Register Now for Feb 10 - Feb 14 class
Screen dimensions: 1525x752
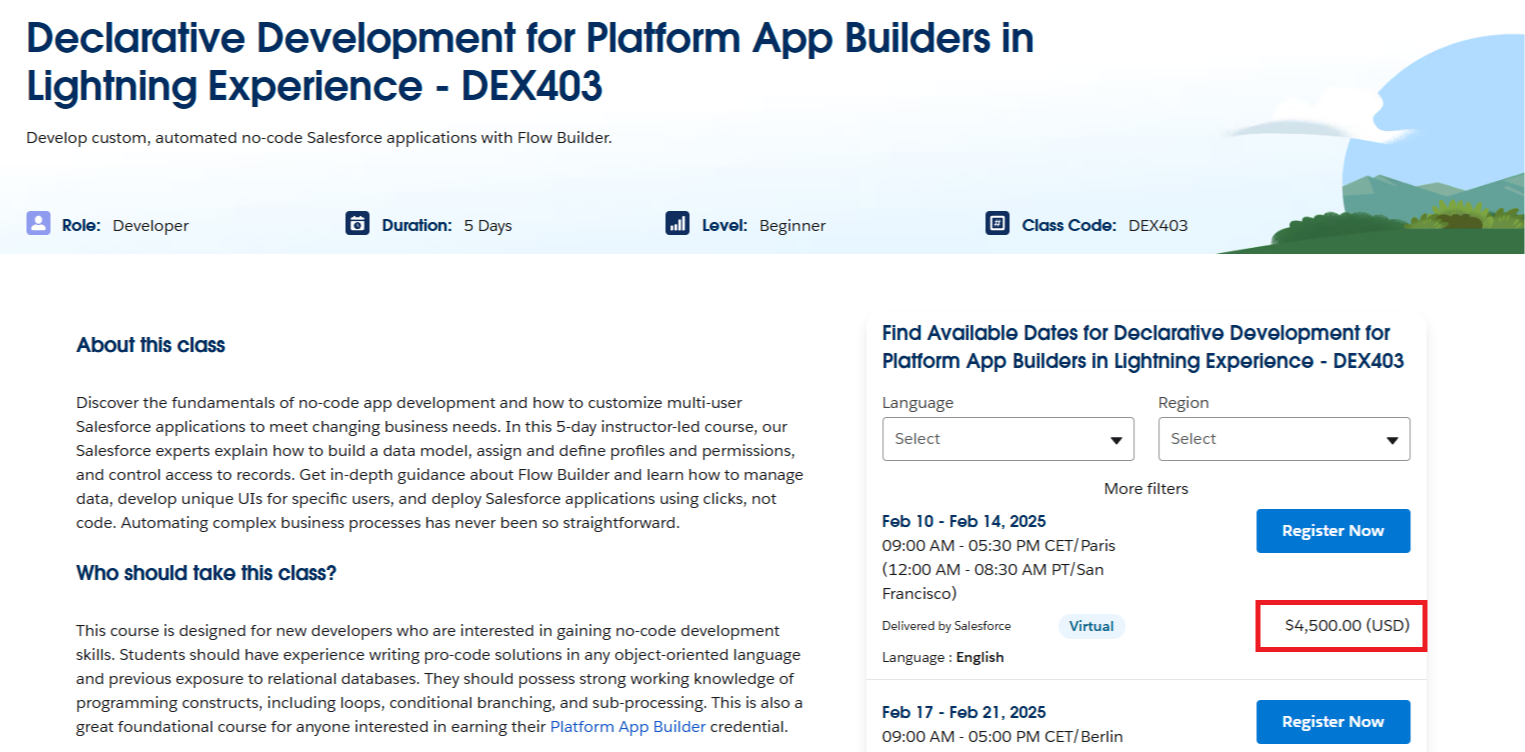(1333, 531)
